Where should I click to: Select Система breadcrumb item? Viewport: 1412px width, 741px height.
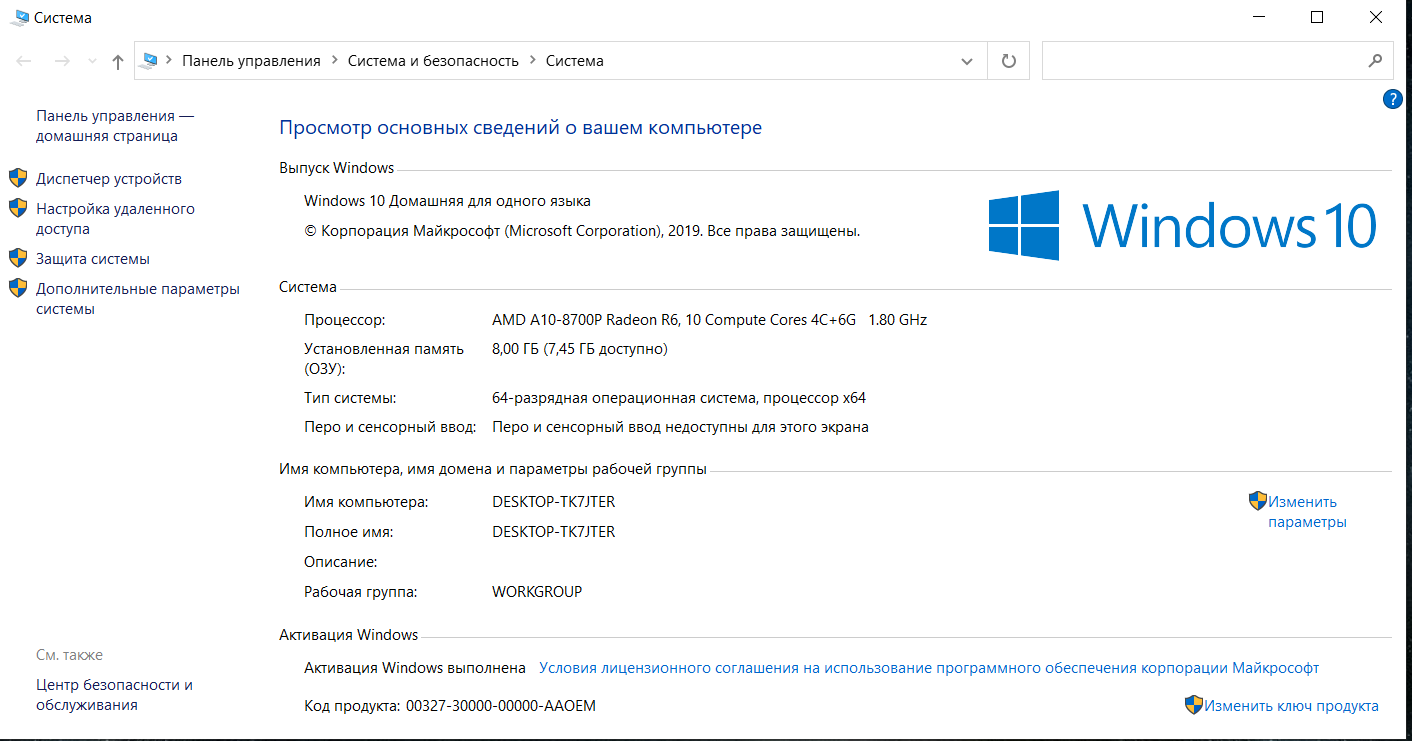pos(574,61)
